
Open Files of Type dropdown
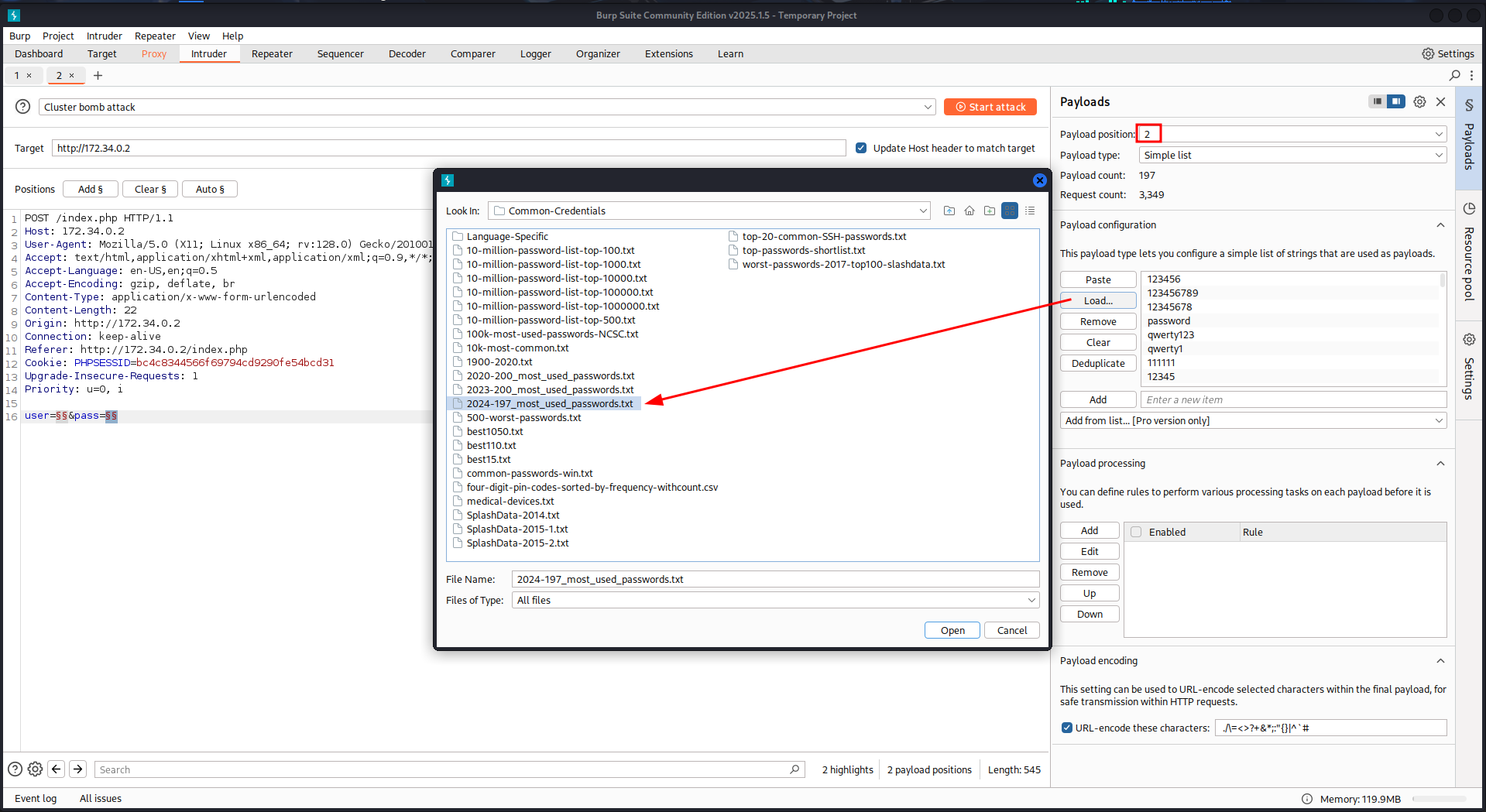click(x=775, y=600)
